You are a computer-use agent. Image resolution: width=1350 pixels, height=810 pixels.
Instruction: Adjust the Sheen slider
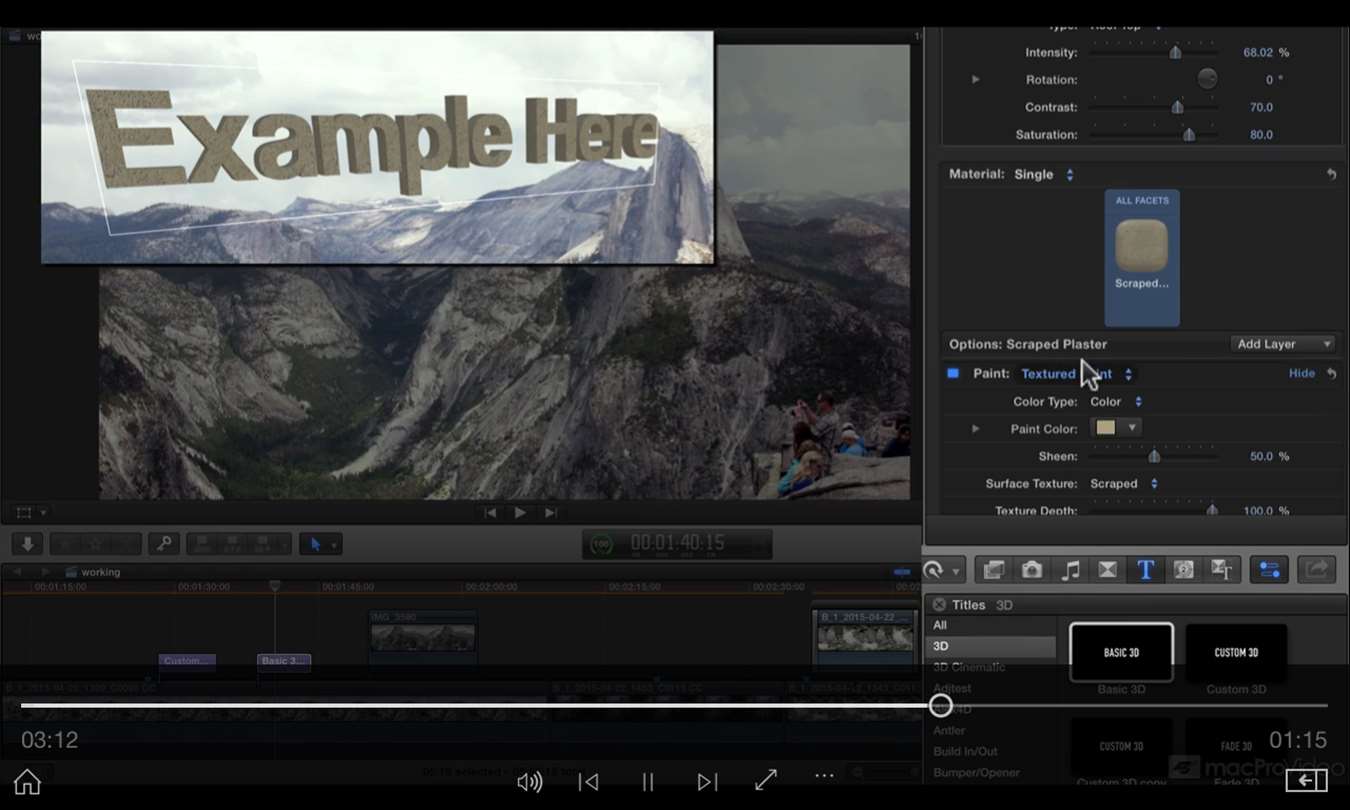1154,457
